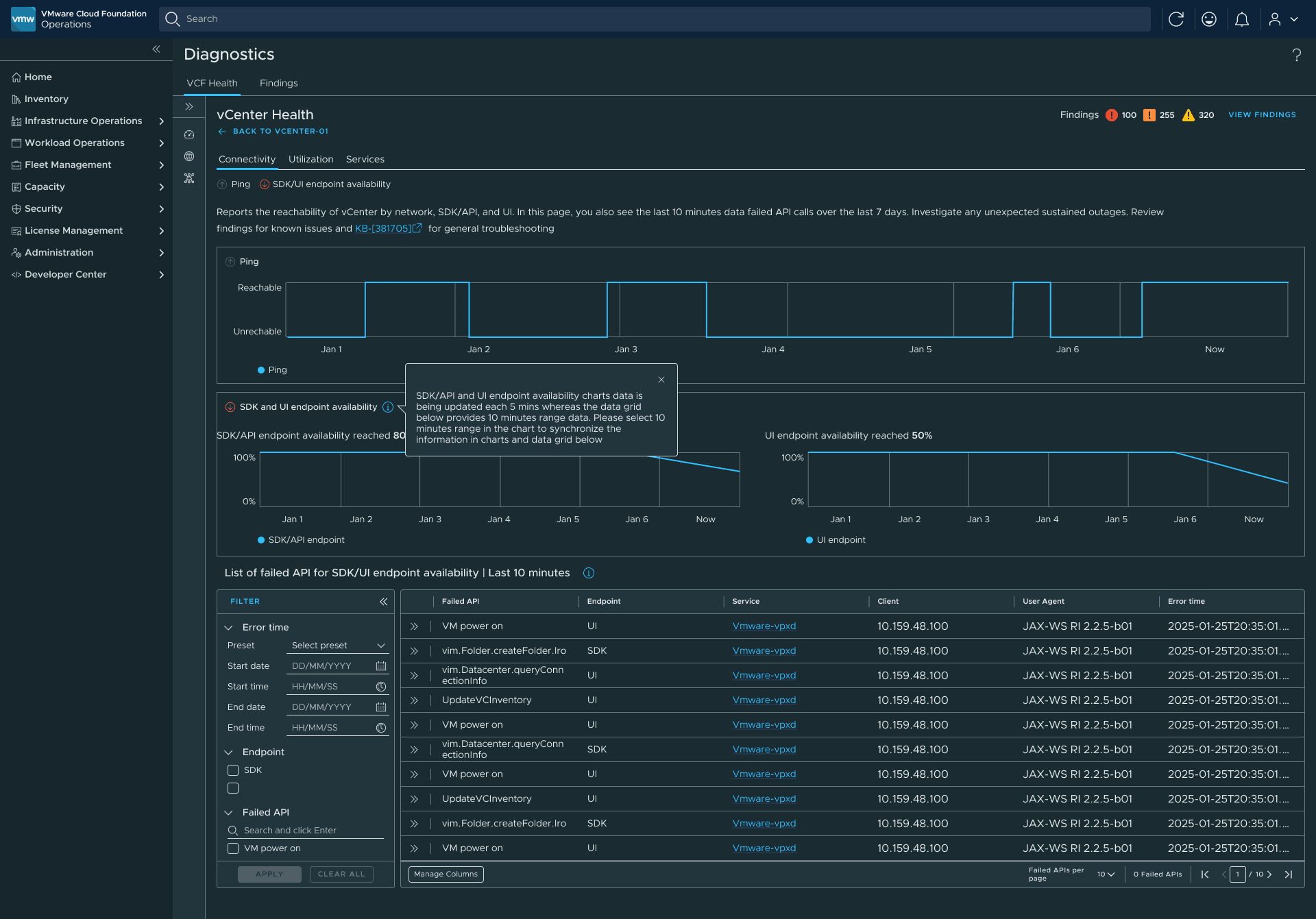Click the CLEAR ALL button
Viewport: 1316px width, 919px height.
coord(341,874)
